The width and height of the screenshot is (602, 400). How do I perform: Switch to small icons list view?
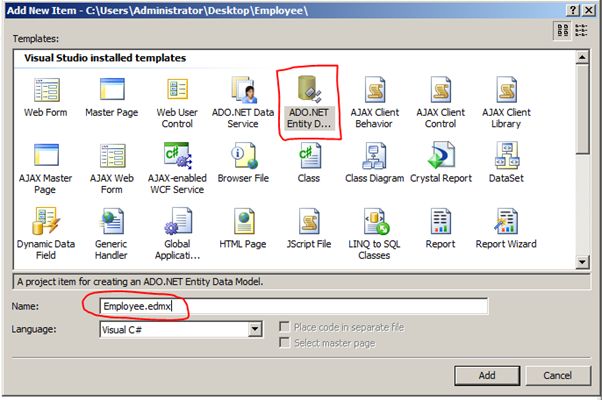[581, 30]
